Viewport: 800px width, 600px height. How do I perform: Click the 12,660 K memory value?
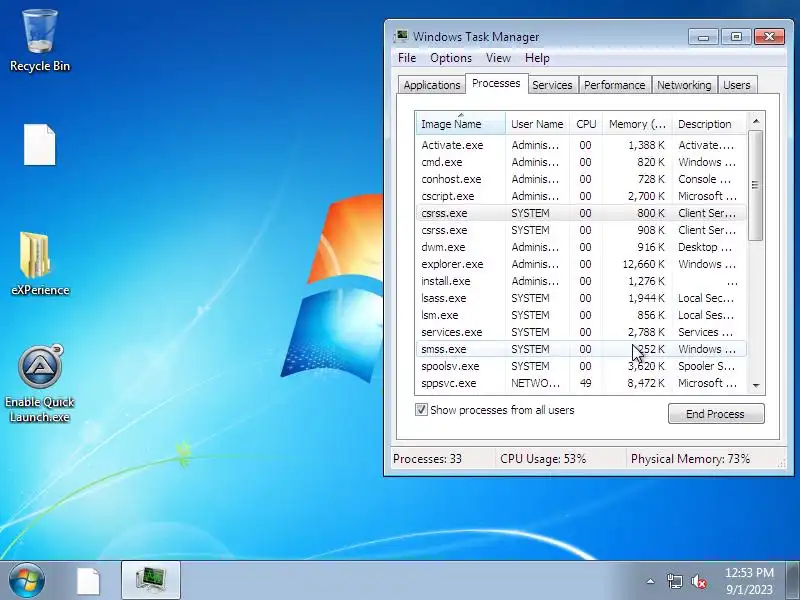coord(643,264)
